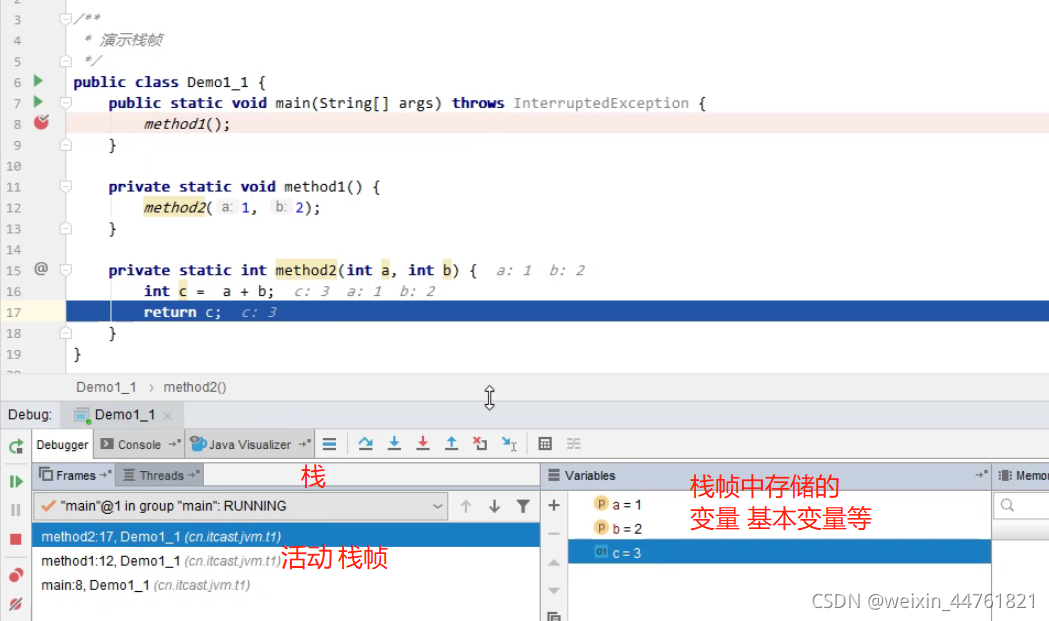Image resolution: width=1049 pixels, height=621 pixels.
Task: Open the Memory panel tab
Action: (1024, 476)
